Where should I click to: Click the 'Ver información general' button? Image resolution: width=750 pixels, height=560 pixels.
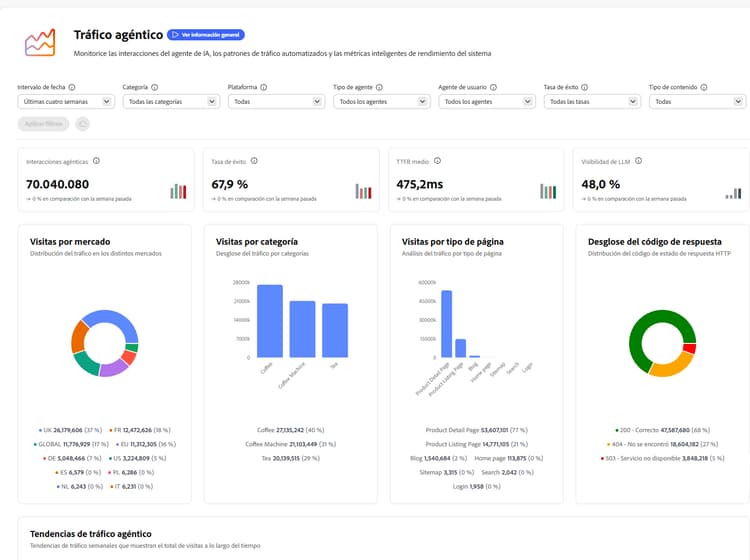click(206, 35)
